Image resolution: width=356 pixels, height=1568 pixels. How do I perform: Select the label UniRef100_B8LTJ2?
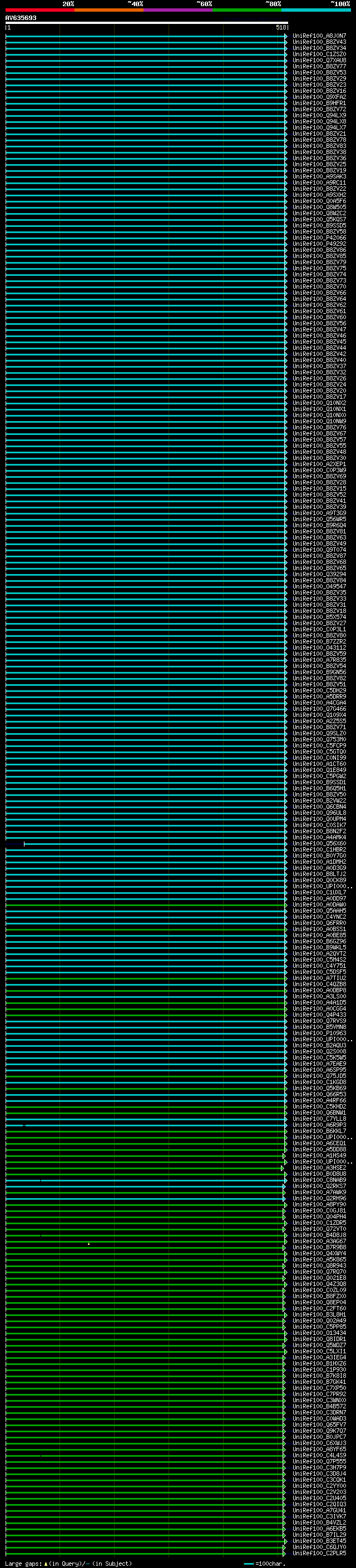319,874
